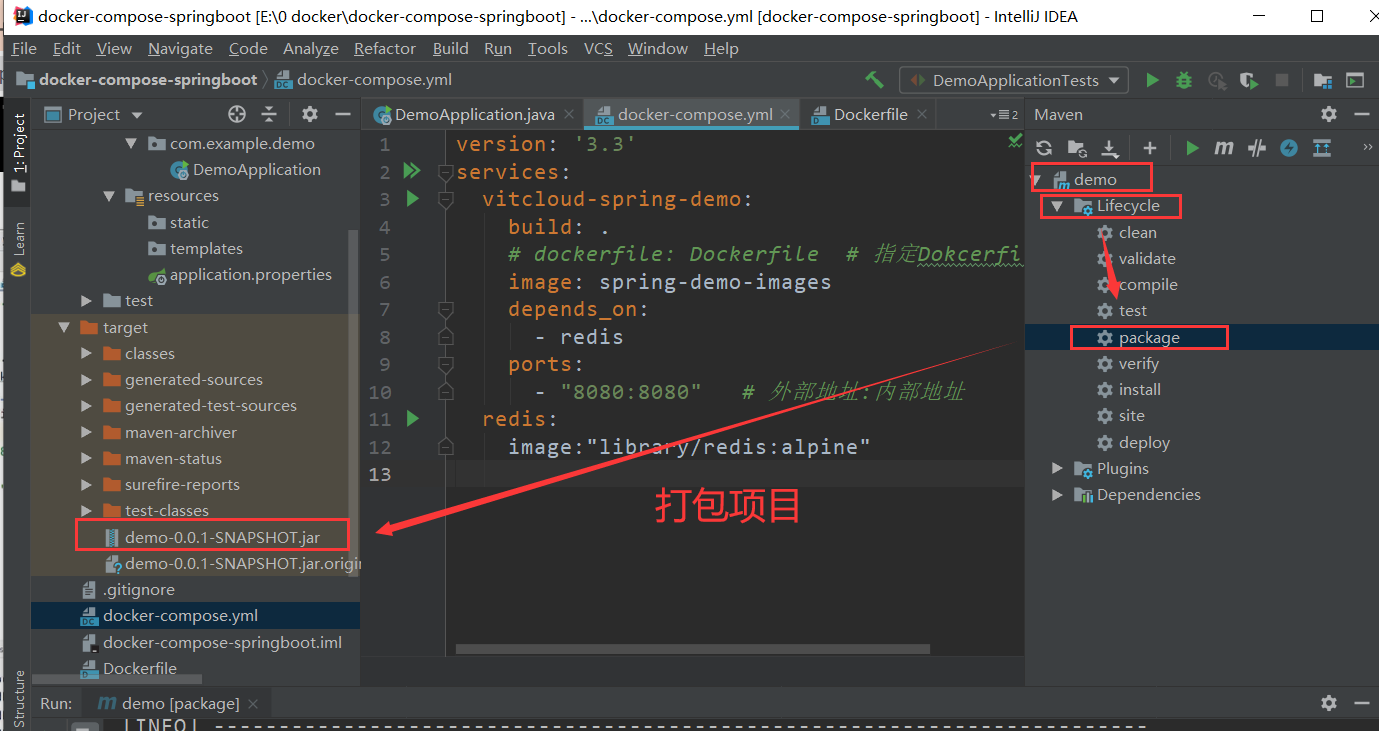Toggle Offline Mode icon in the Maven toolbar
Image resolution: width=1379 pixels, height=731 pixels.
(x=1257, y=148)
